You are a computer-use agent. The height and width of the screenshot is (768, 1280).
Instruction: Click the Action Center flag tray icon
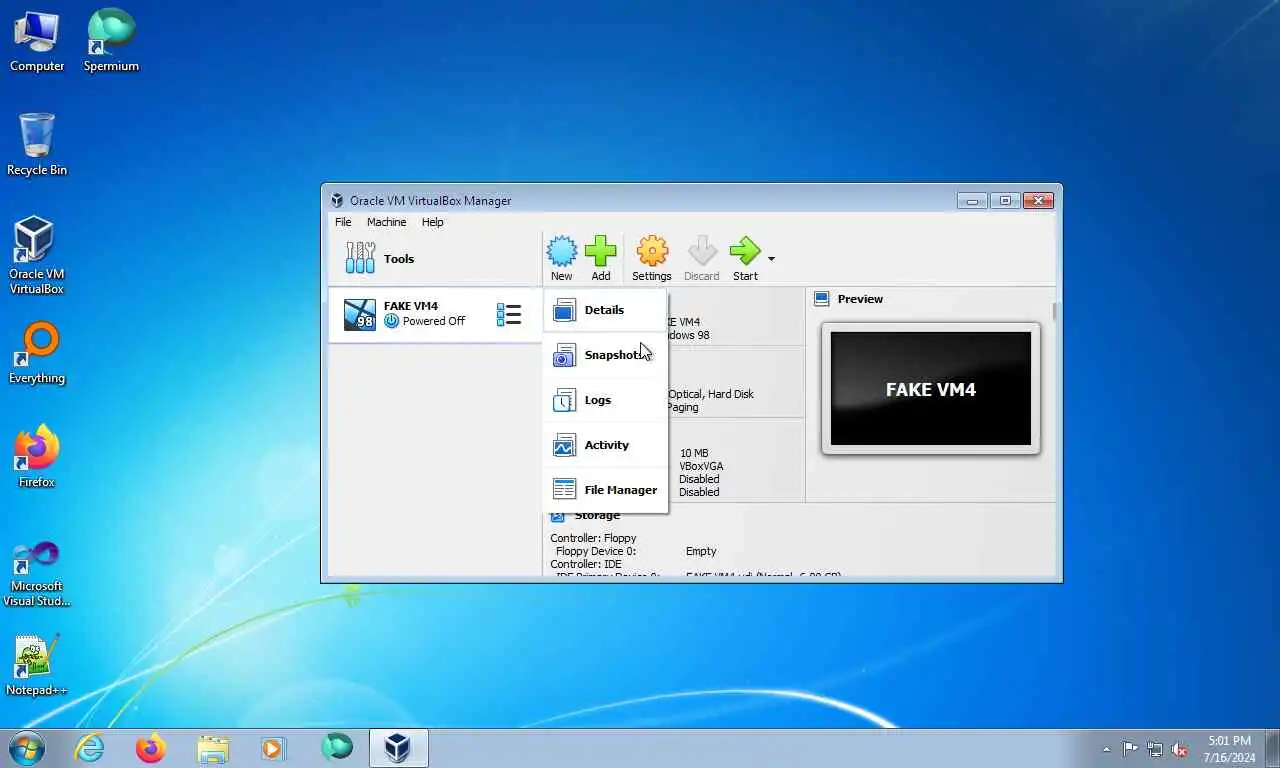pos(1130,748)
